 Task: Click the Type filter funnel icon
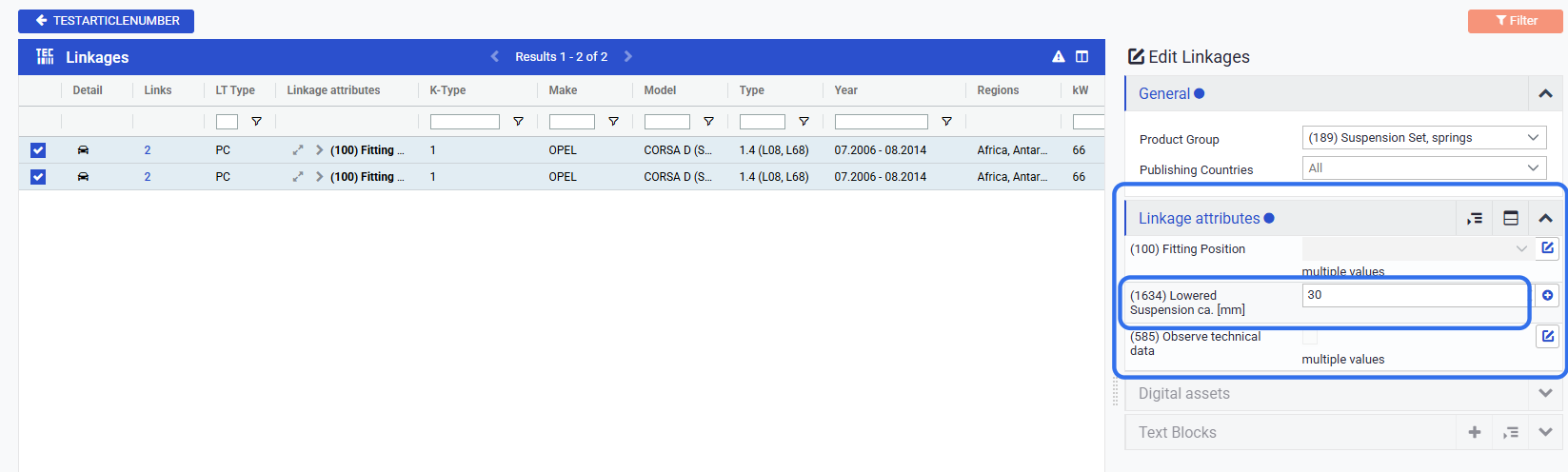(x=804, y=122)
